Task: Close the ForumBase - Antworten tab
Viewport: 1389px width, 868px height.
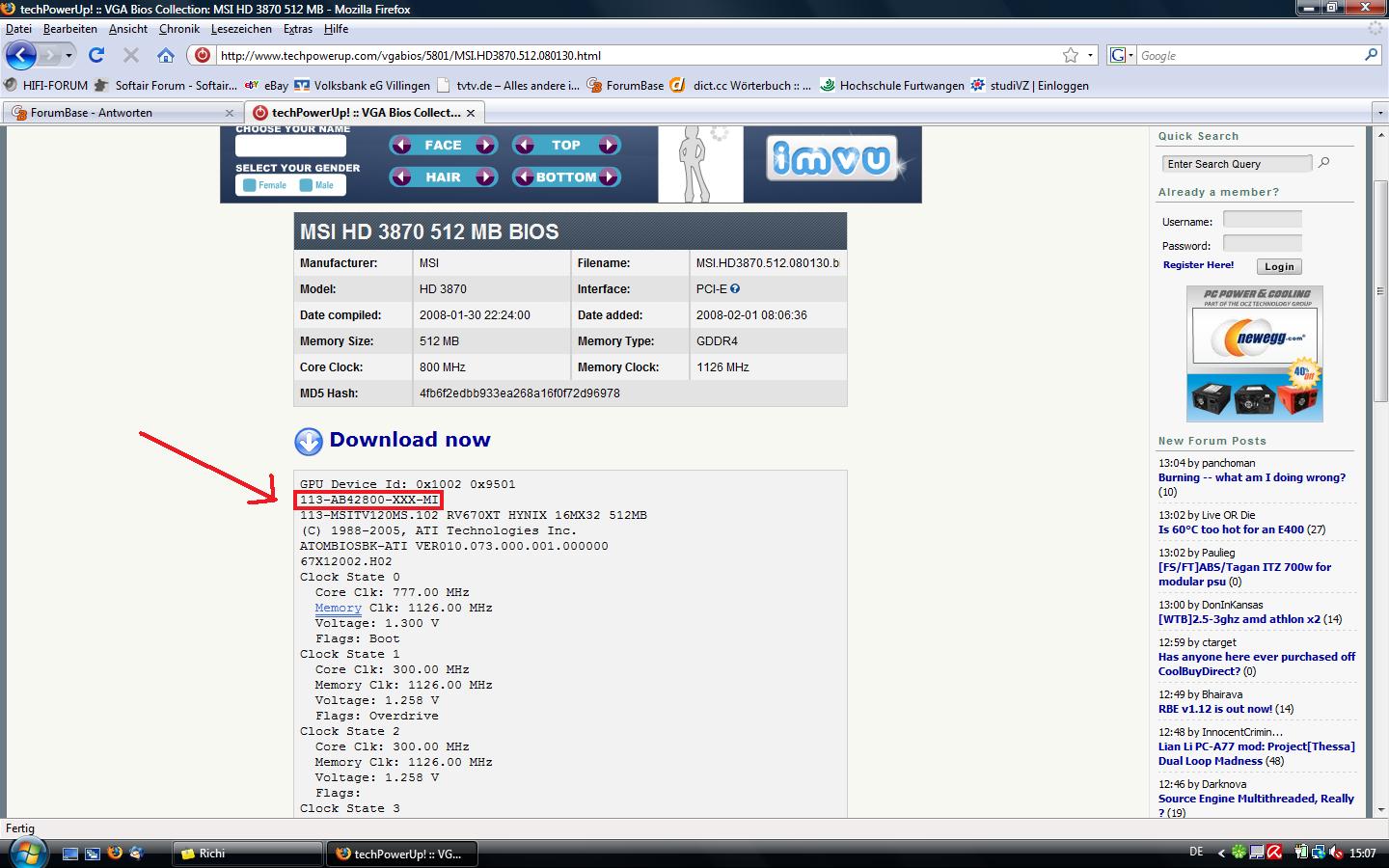Action: pos(230,113)
